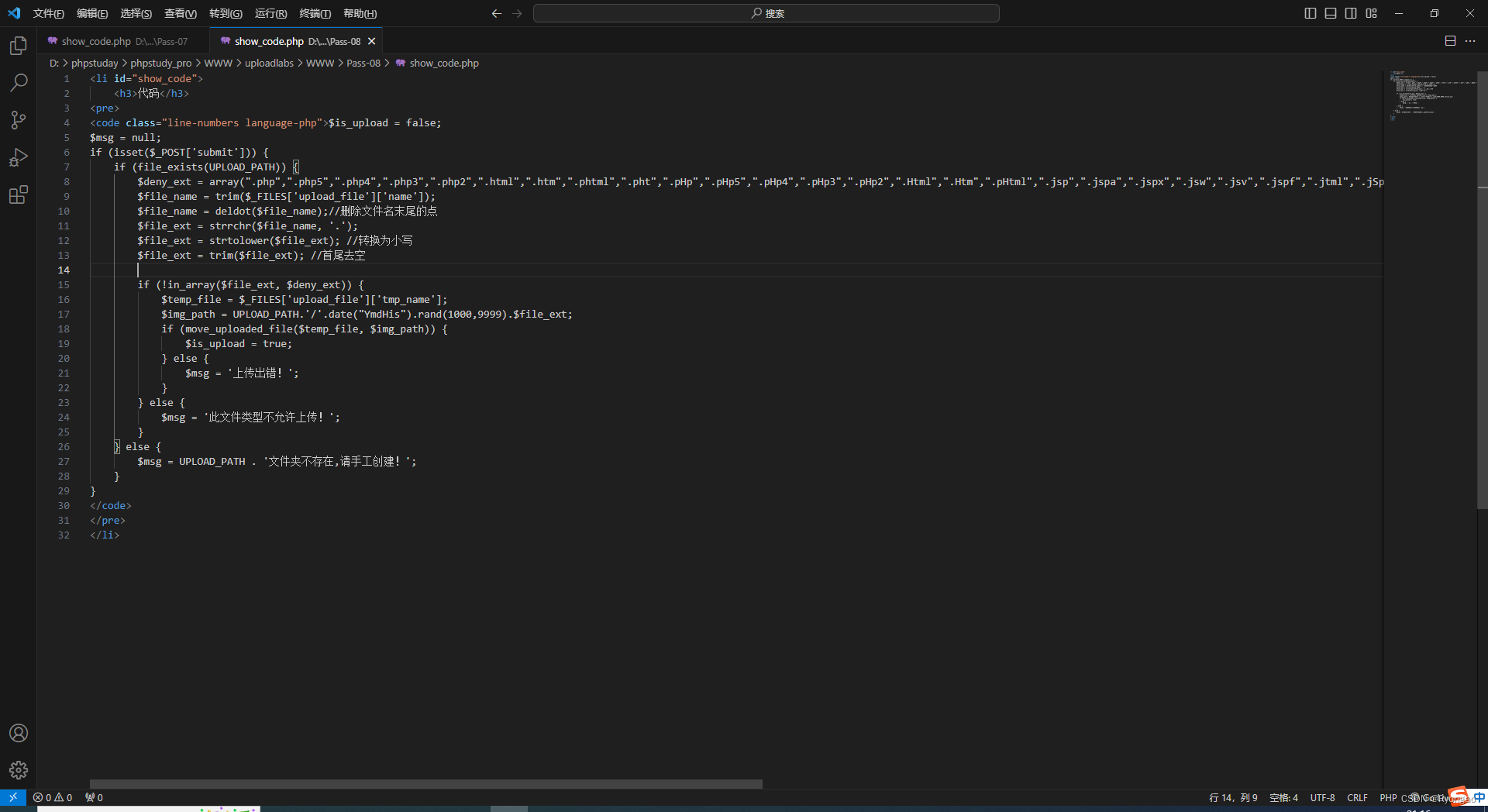
Task: Open the 运行(R) menu
Action: [x=270, y=13]
